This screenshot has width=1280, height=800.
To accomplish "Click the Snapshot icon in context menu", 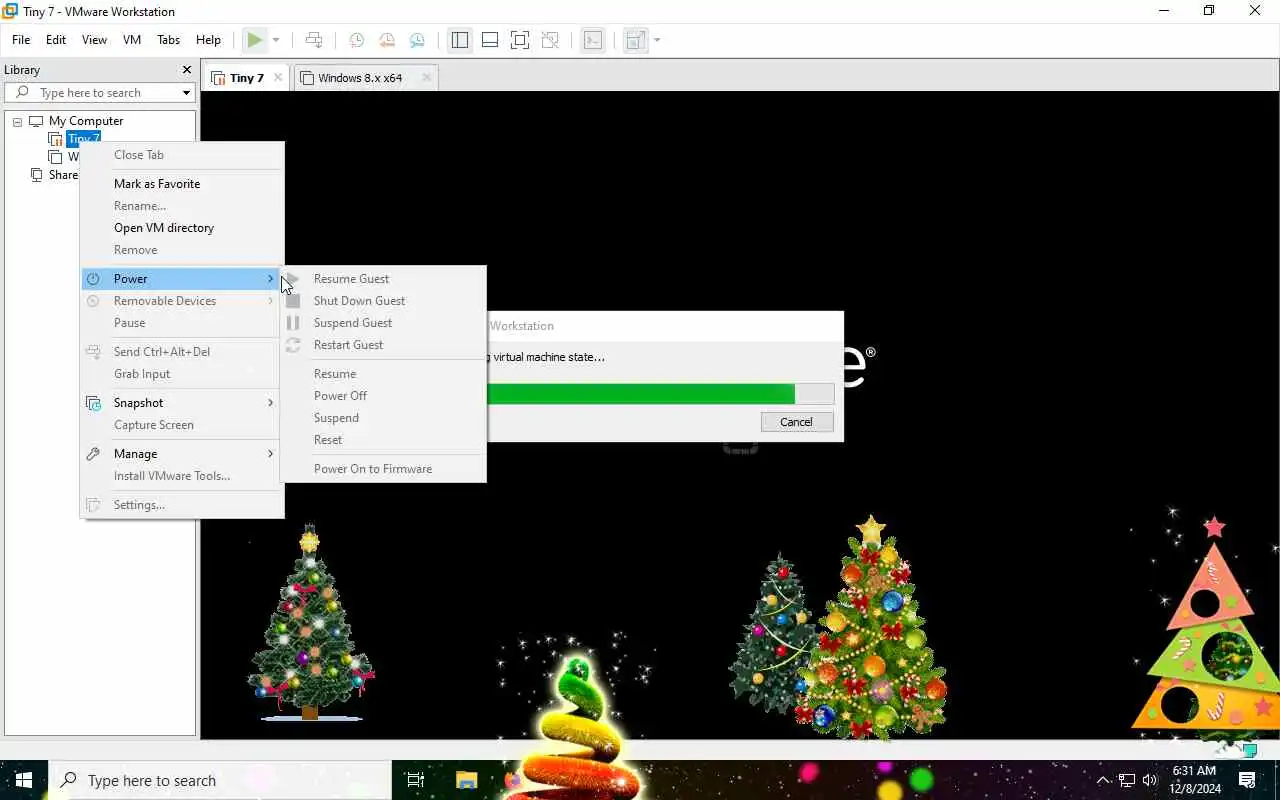I will [x=93, y=403].
